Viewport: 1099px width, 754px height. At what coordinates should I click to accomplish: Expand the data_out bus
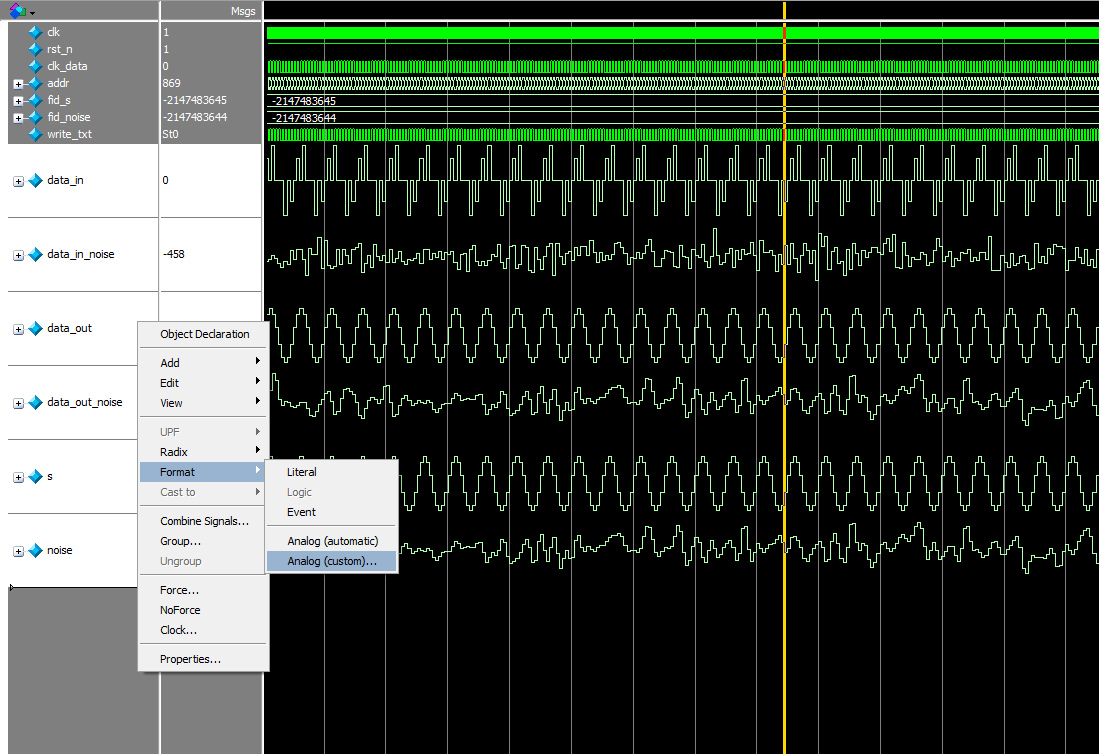click(x=18, y=329)
